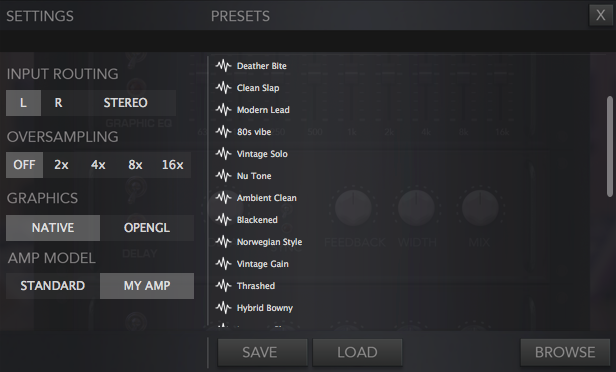Screen dimensions: 616x372
Task: Close the settings panel with X
Action: click(601, 15)
